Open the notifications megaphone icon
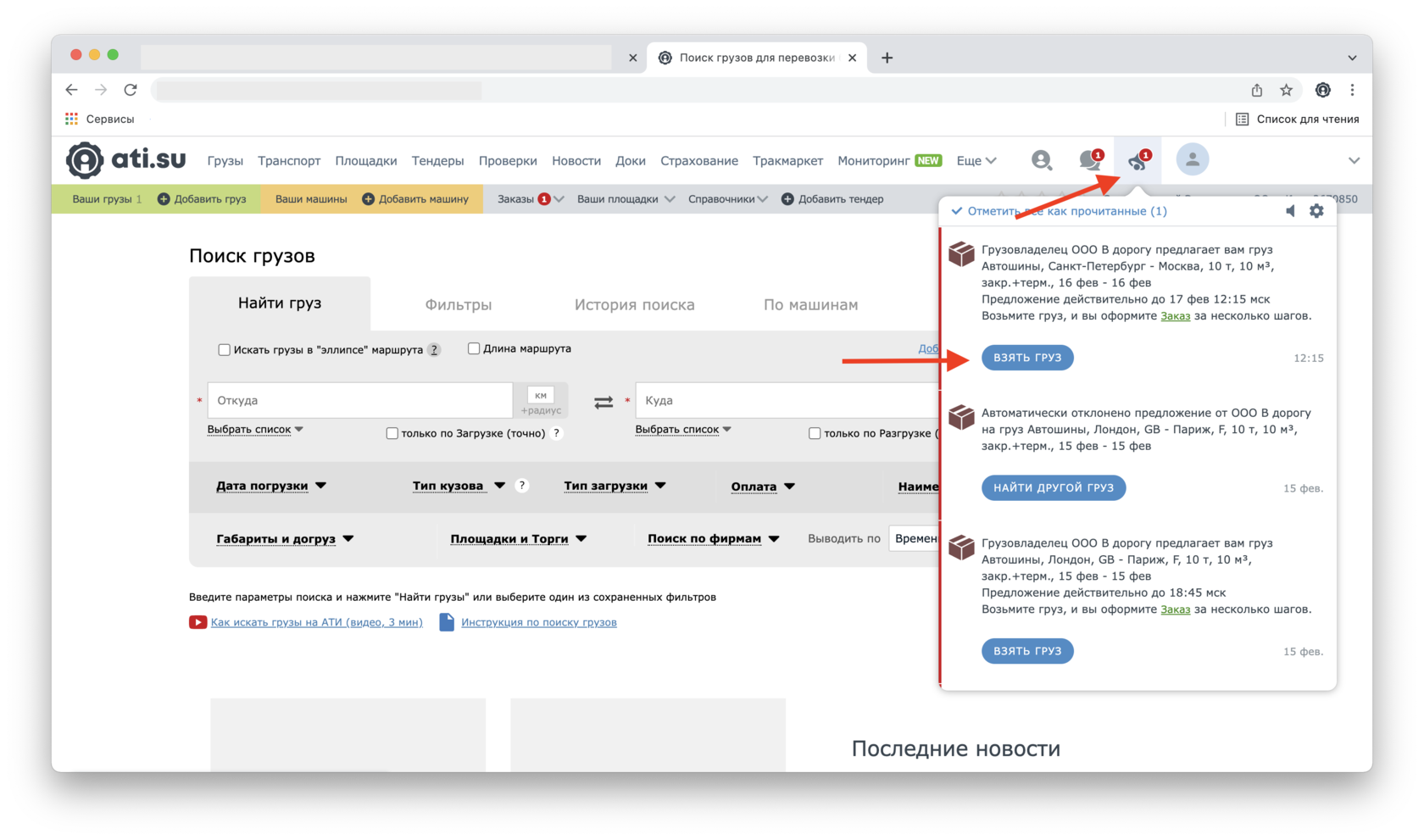Screen dimensions: 1424x840 [x=1138, y=159]
